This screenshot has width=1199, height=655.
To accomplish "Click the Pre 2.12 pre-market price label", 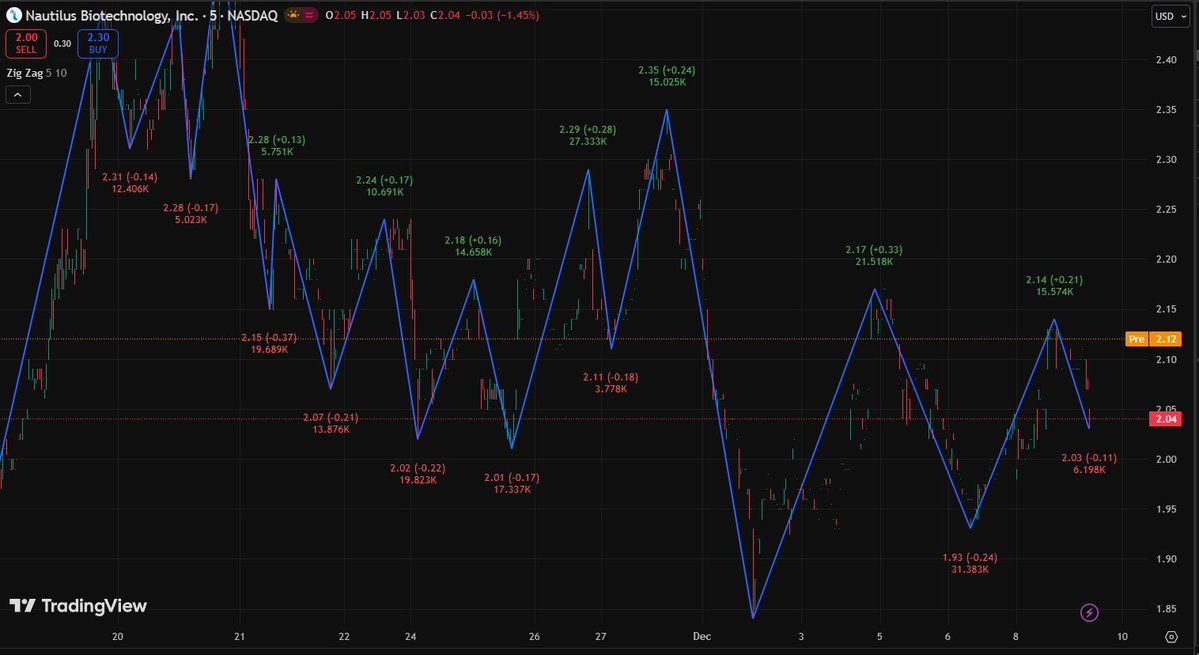I will click(x=1153, y=339).
